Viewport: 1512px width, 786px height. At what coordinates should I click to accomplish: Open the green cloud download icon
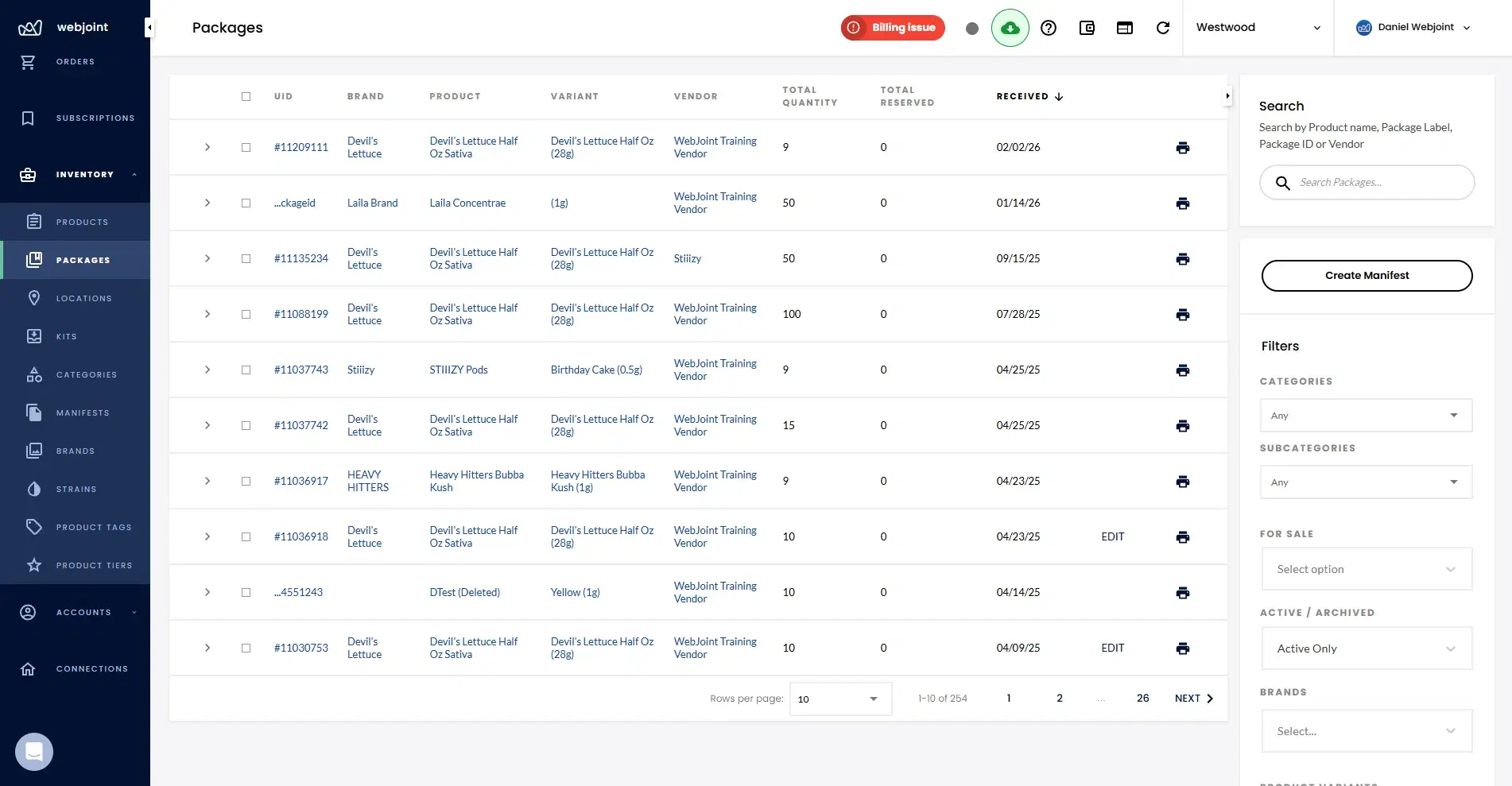(1010, 28)
